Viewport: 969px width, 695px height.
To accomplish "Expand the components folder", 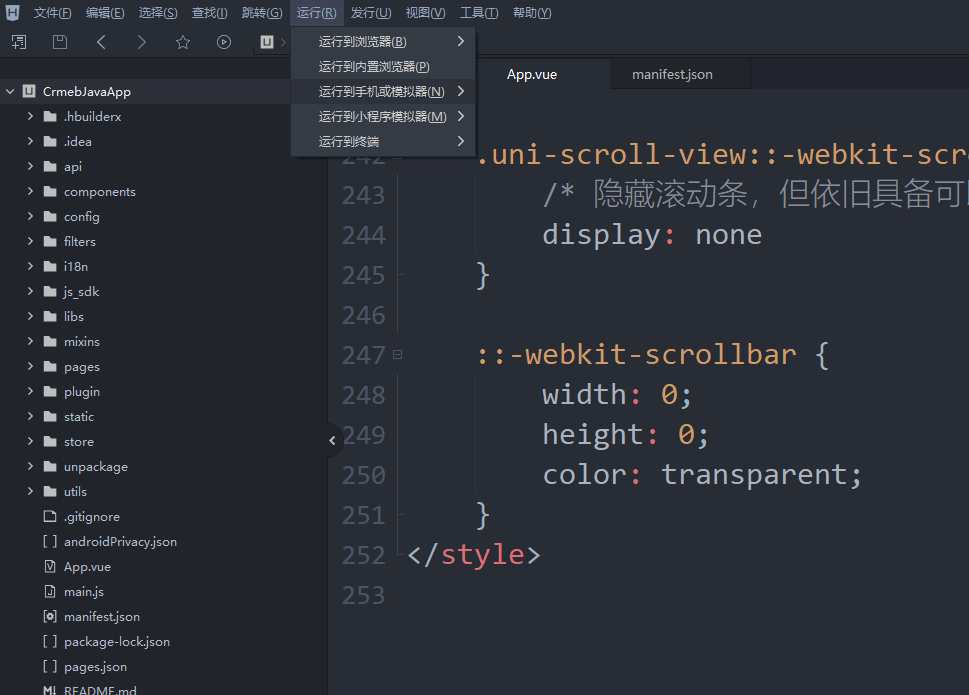I will pos(30,191).
